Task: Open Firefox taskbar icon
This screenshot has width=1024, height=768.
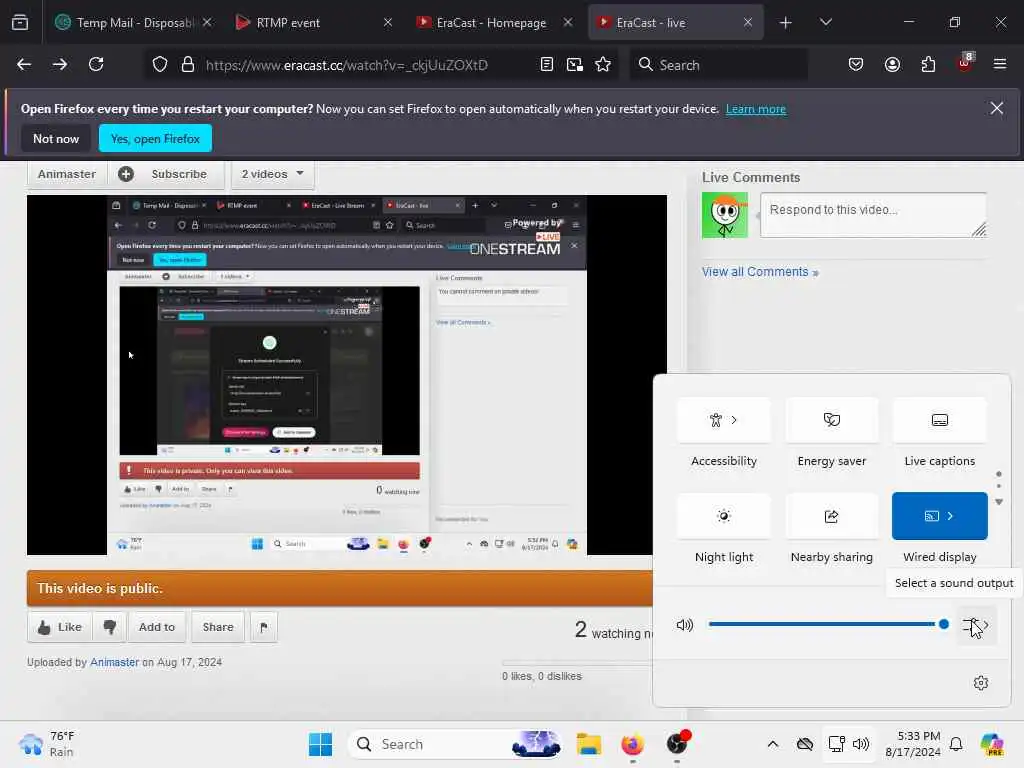Action: pyautogui.click(x=632, y=744)
